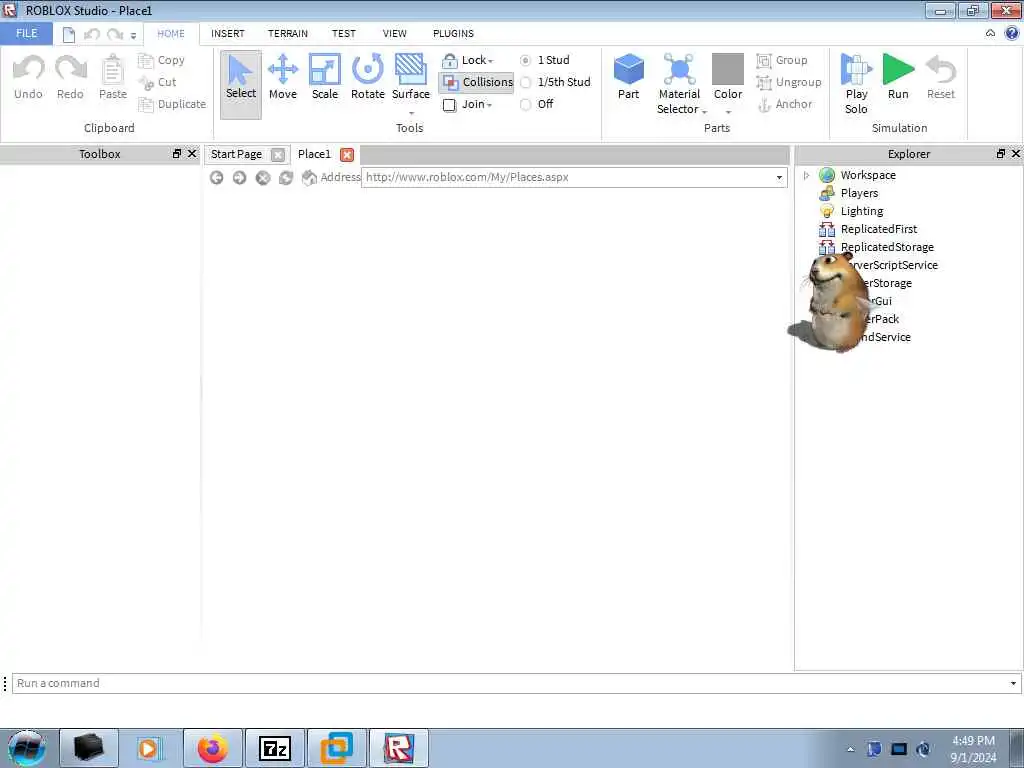
Task: Go forward in the browser pane
Action: tap(240, 178)
